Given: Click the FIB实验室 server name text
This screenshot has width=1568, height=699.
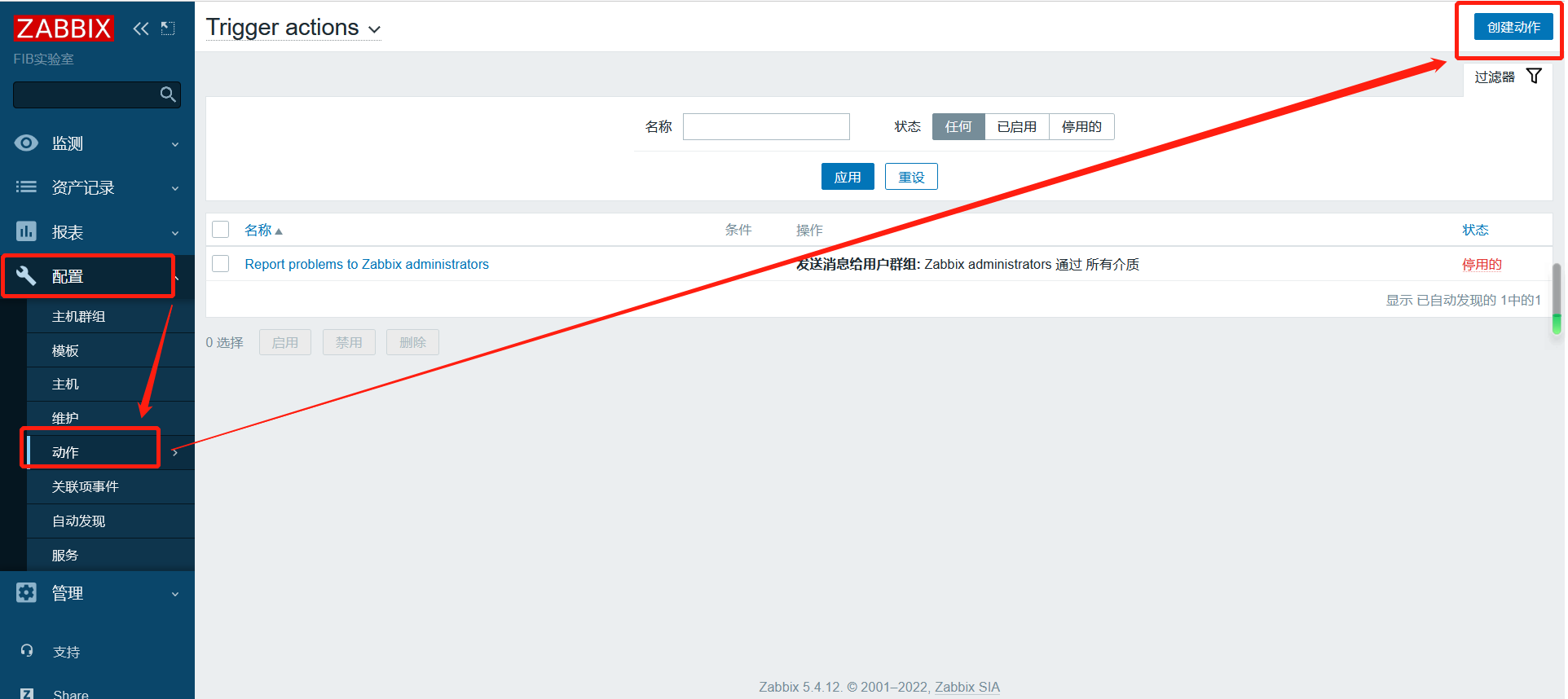Looking at the screenshot, I should click(43, 59).
